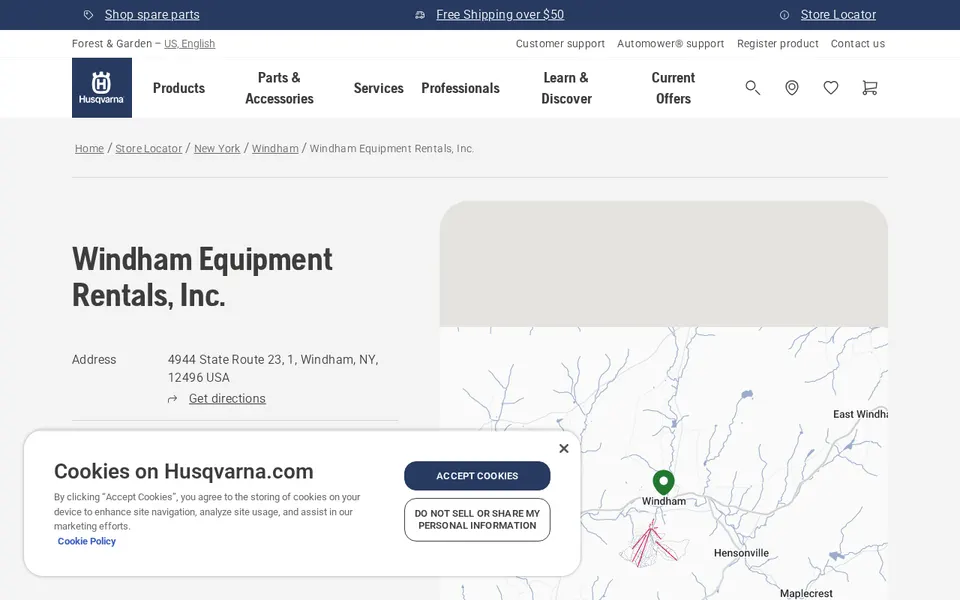Open the Cookie Policy link
This screenshot has width=960, height=600.
(86, 541)
